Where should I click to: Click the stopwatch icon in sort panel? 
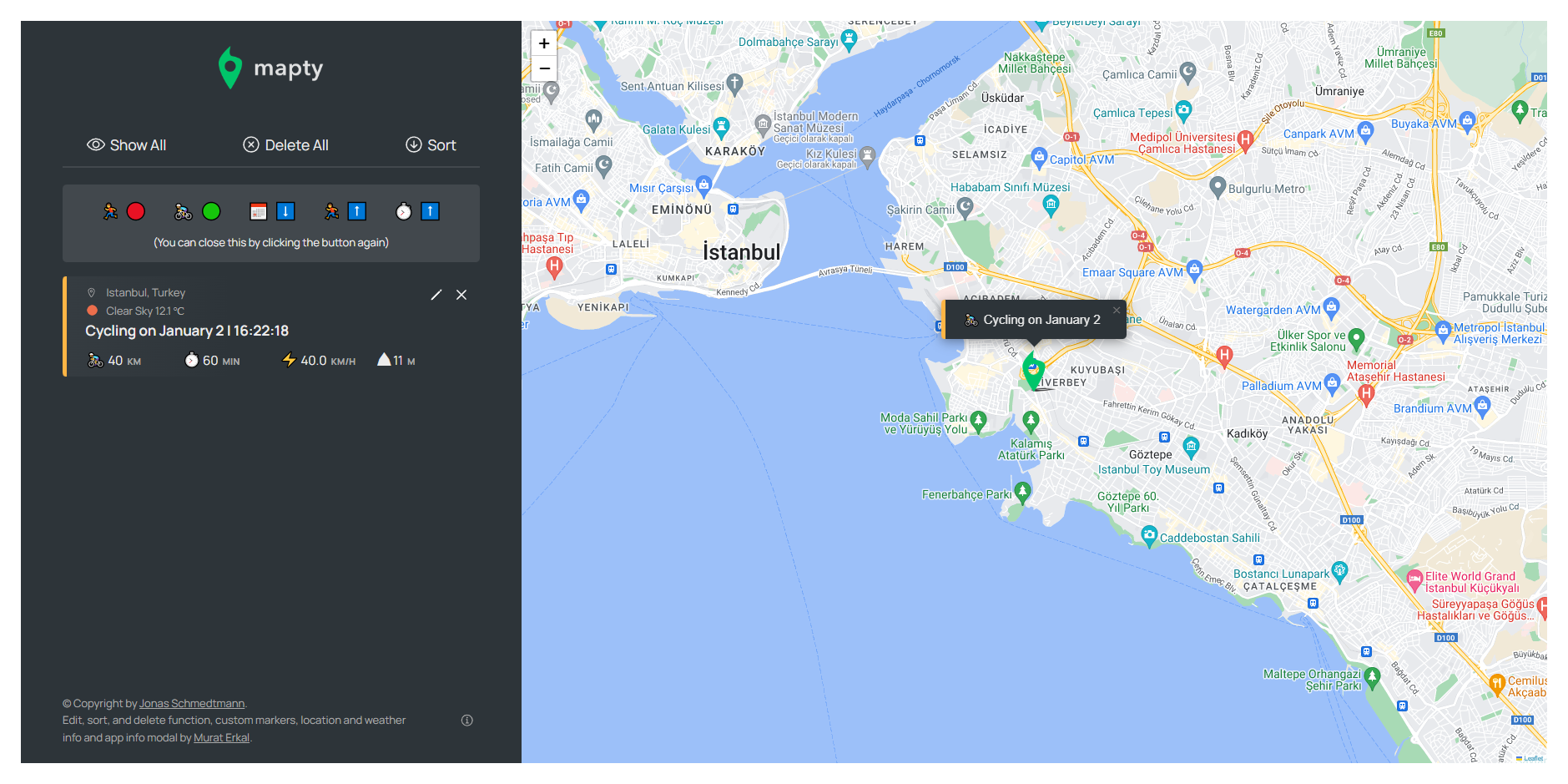(404, 211)
